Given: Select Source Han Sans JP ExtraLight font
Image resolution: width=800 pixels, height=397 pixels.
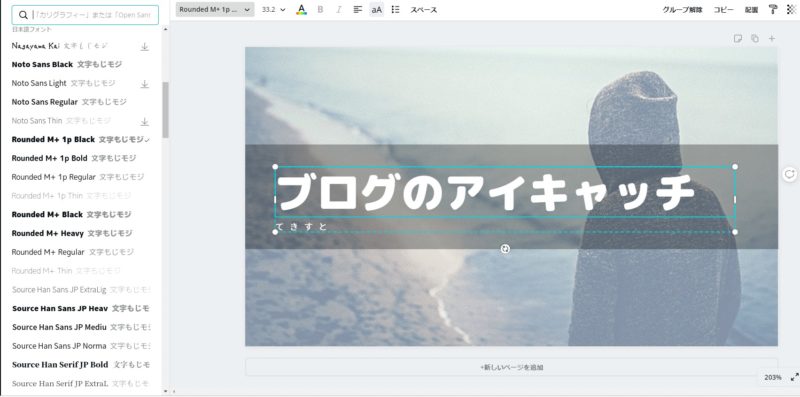Looking at the screenshot, I should pos(81,289).
